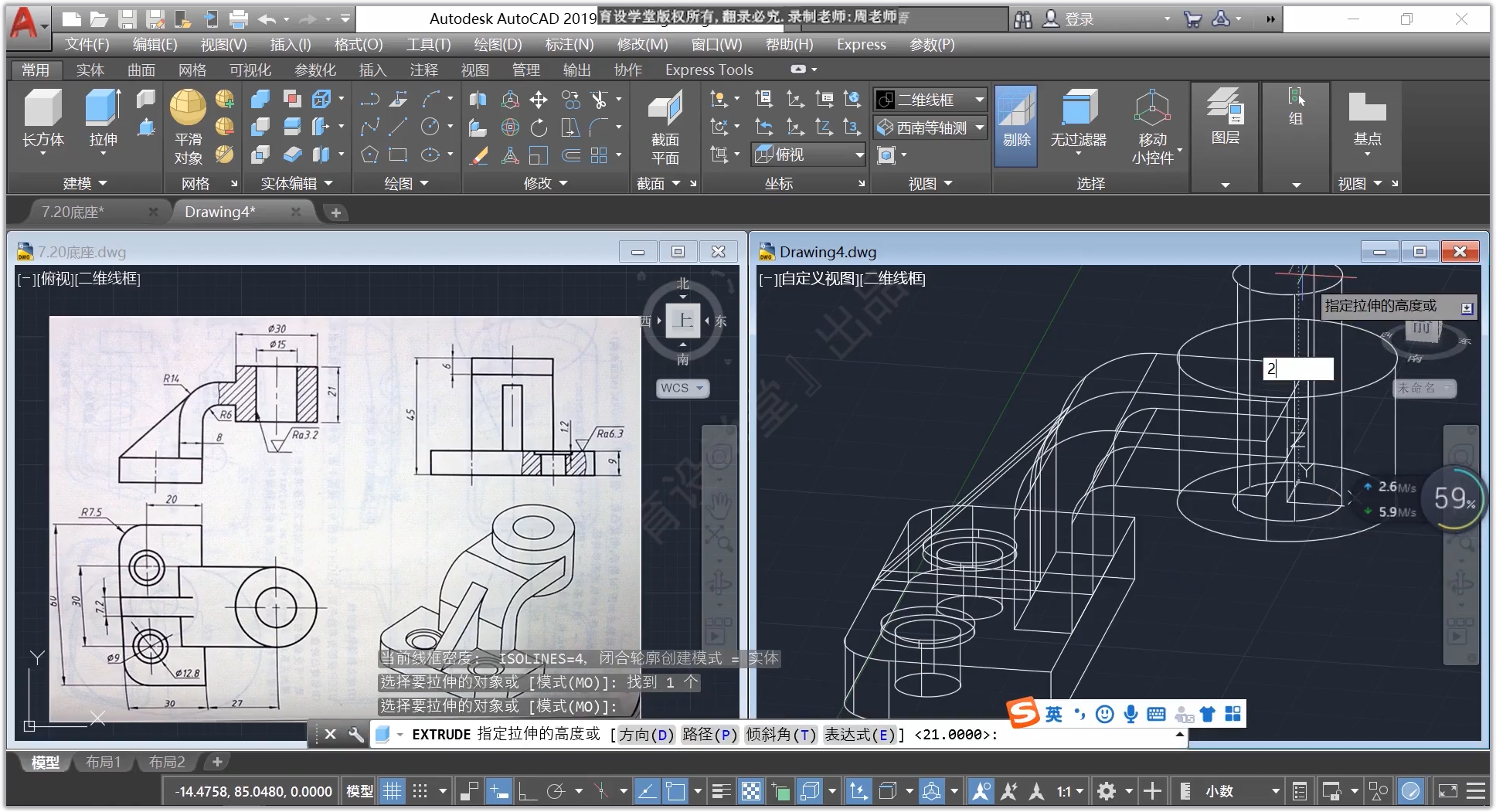Select the 路径(P) option in command line

tap(710, 734)
